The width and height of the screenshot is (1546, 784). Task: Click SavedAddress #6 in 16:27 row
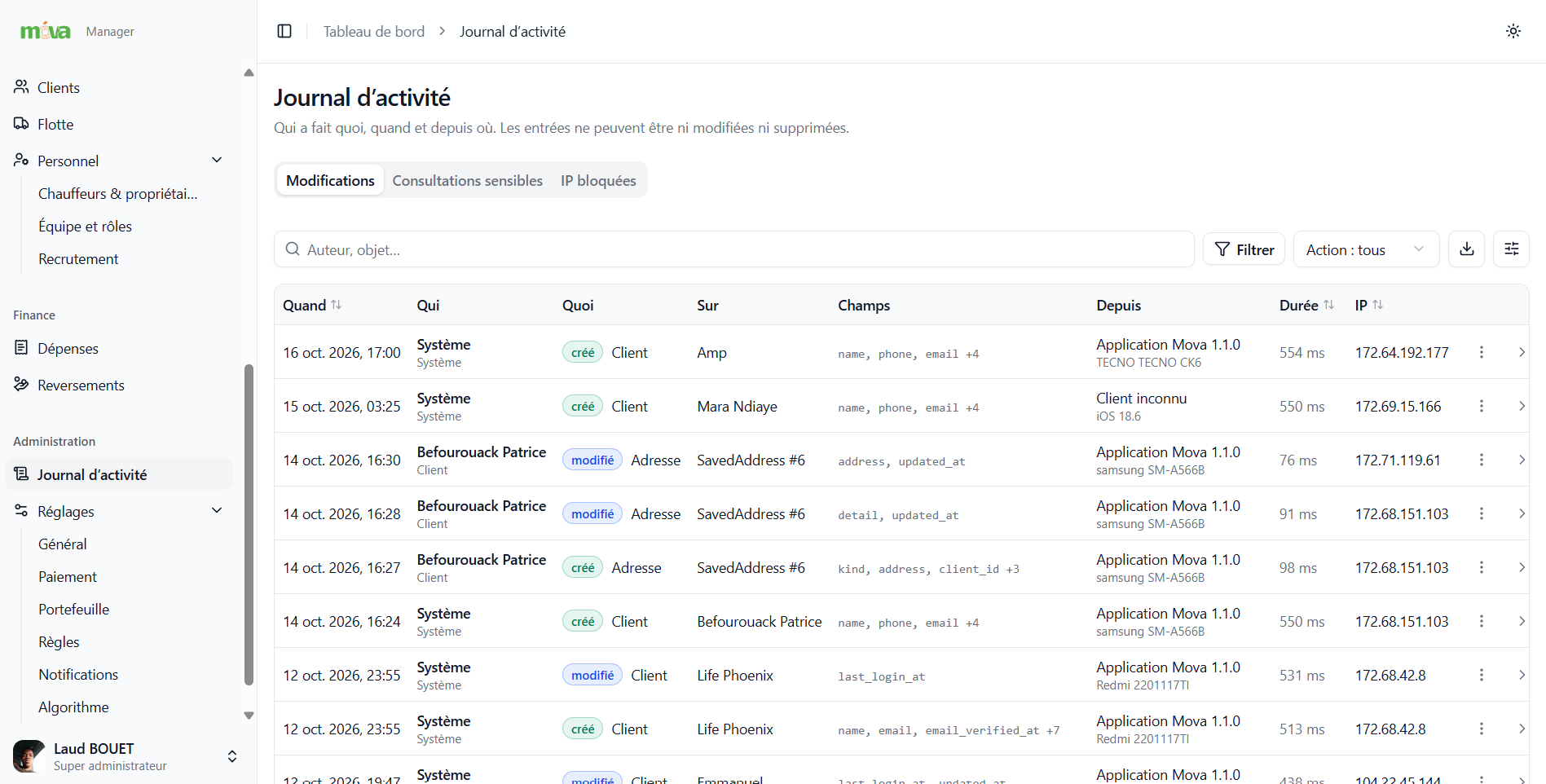click(x=751, y=567)
